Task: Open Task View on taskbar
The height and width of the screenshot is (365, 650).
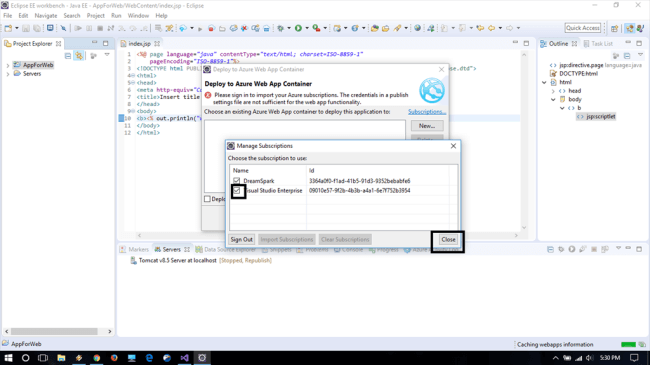Action: (43, 358)
